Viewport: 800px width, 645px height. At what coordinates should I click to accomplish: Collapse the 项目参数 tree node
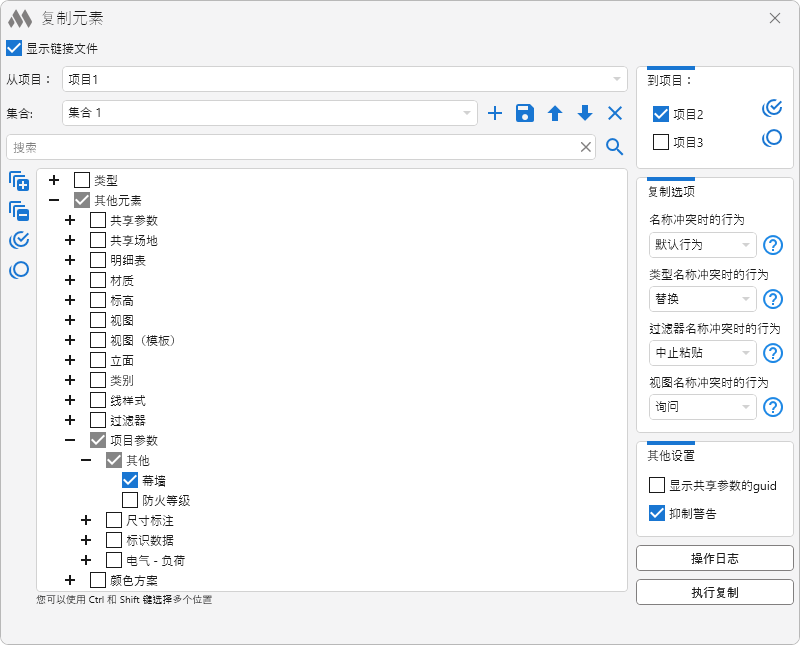[x=70, y=440]
